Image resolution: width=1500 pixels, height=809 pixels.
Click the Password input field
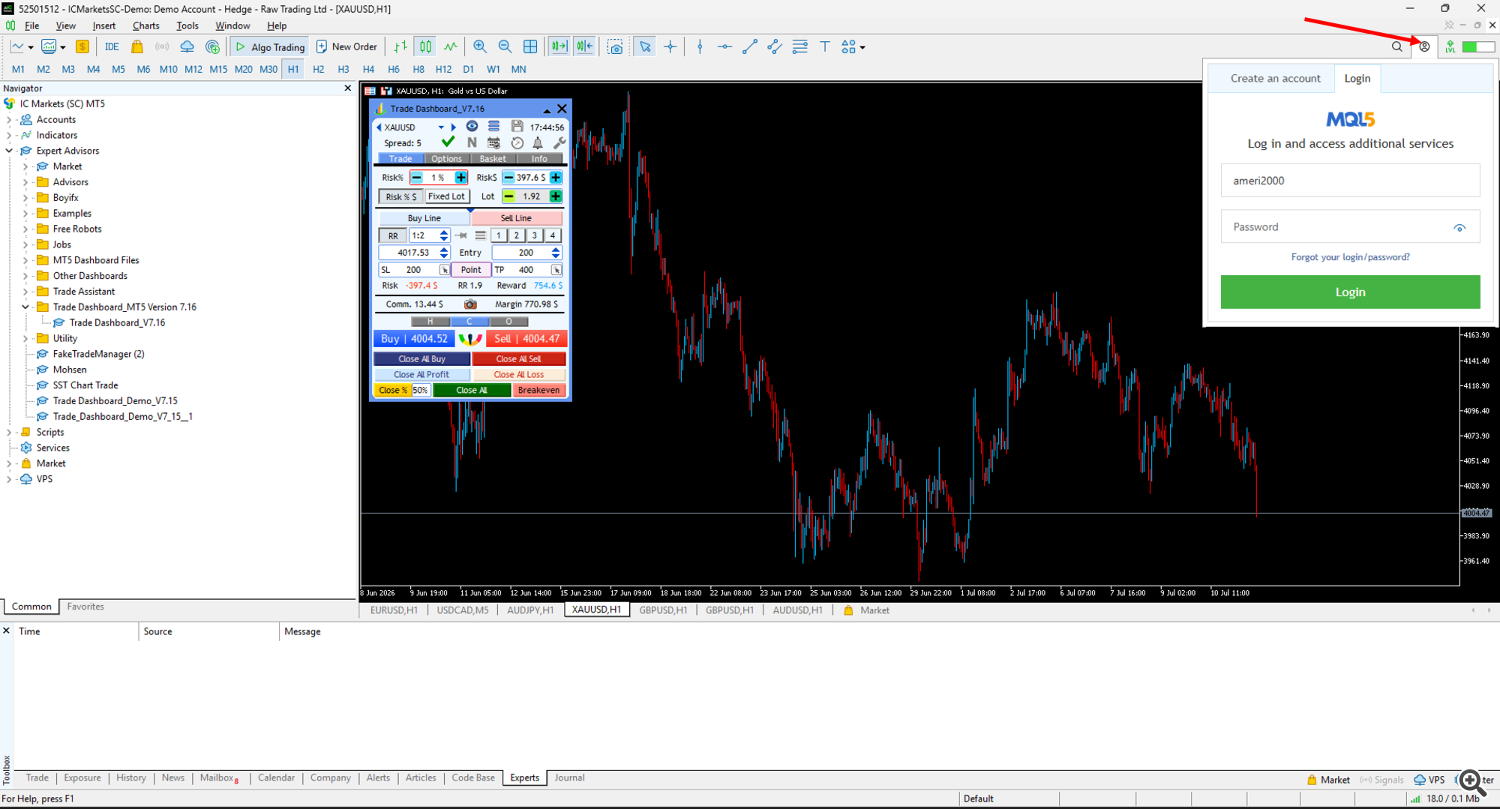(1350, 227)
